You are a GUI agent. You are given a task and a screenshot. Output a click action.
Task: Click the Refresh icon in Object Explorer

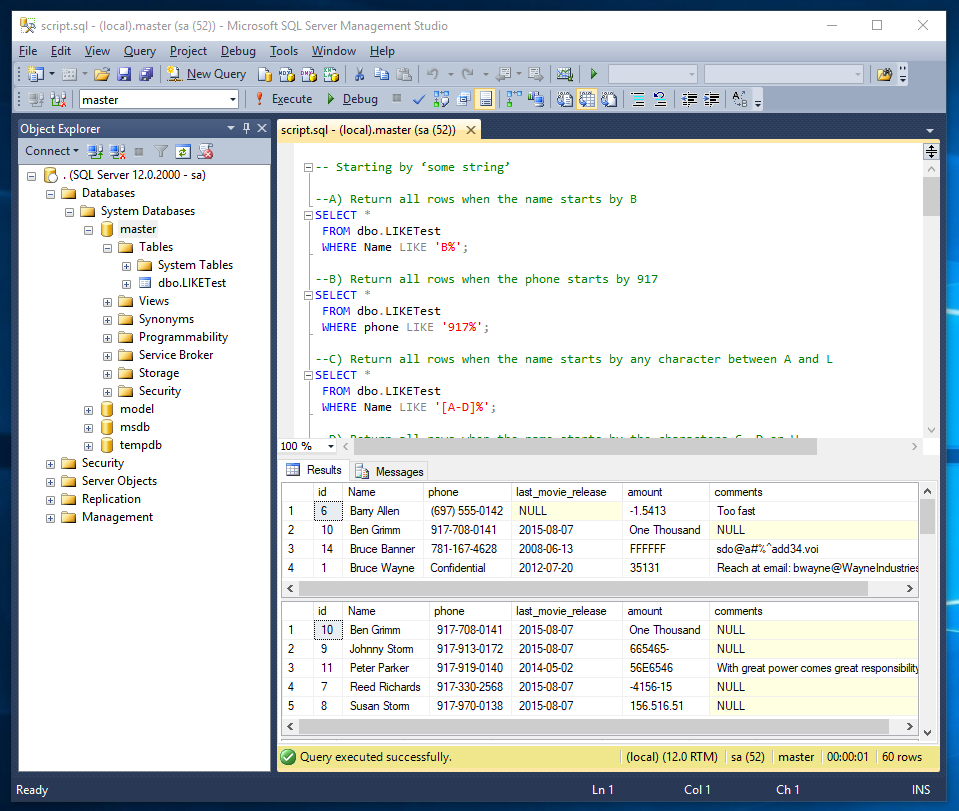coord(183,150)
